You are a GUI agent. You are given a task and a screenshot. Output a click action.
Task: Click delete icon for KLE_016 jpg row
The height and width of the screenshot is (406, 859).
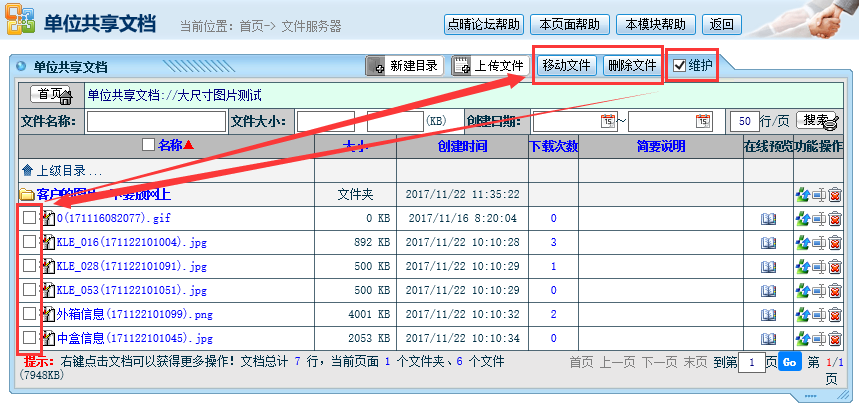[x=834, y=242]
